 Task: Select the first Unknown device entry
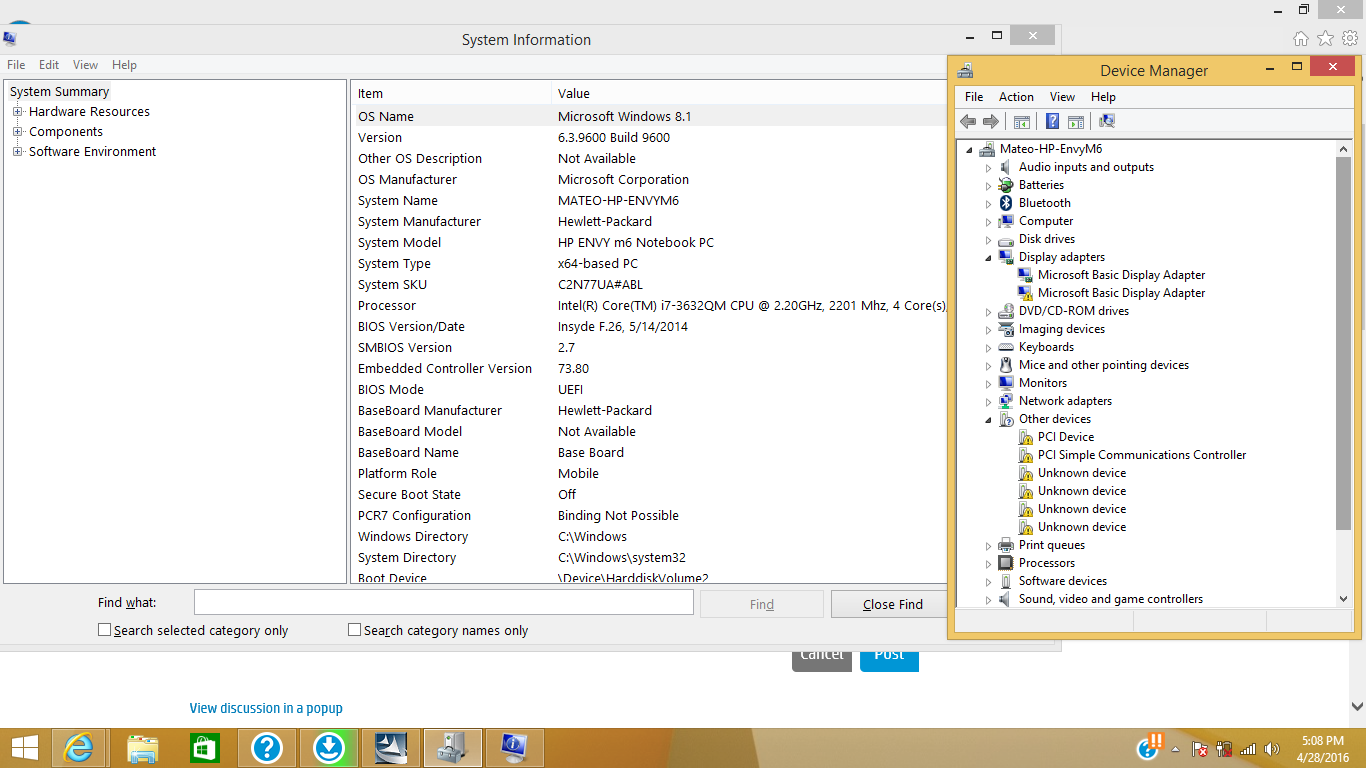click(x=1081, y=473)
